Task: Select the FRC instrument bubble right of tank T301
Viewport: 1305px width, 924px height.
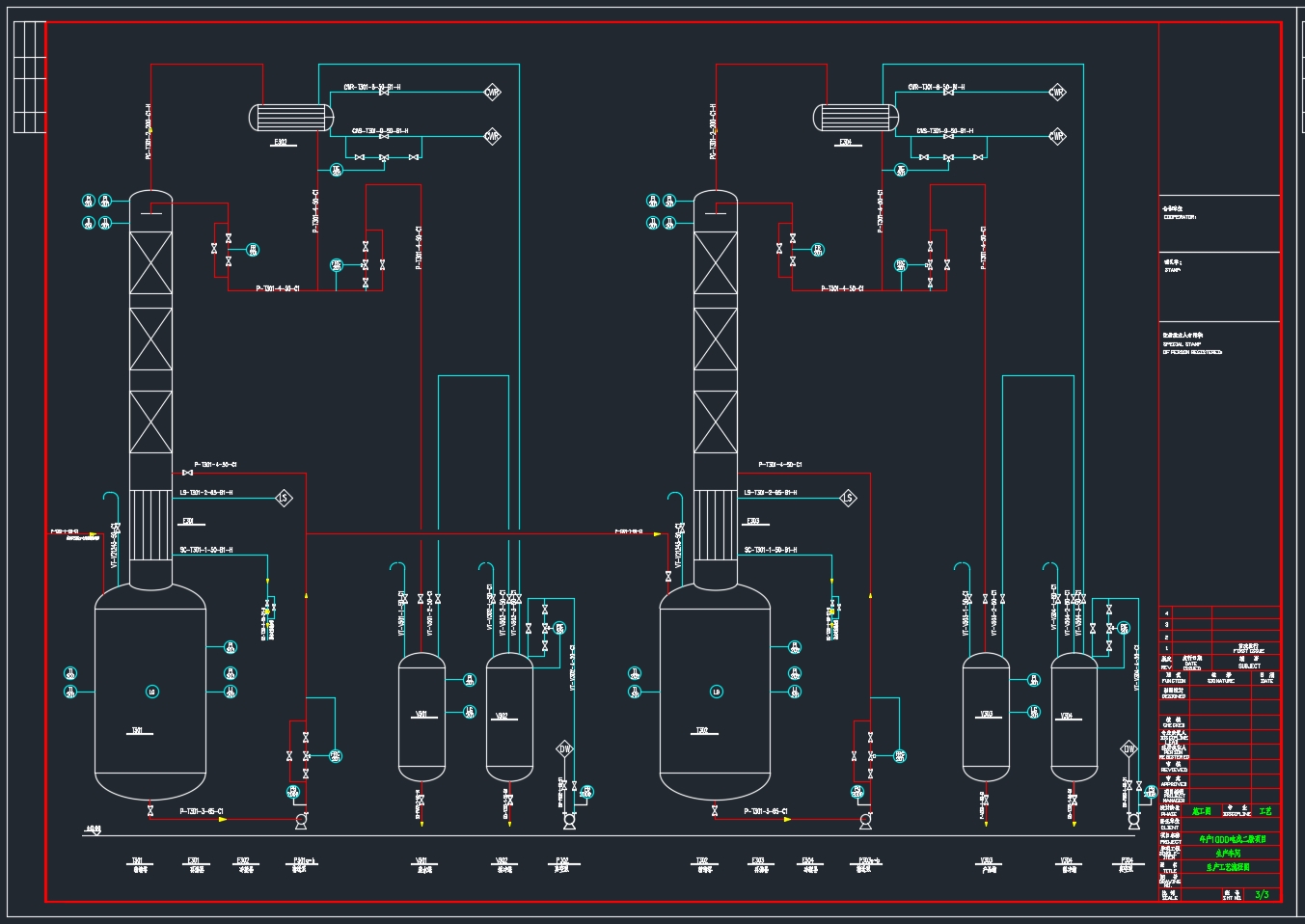Action: coord(336,756)
